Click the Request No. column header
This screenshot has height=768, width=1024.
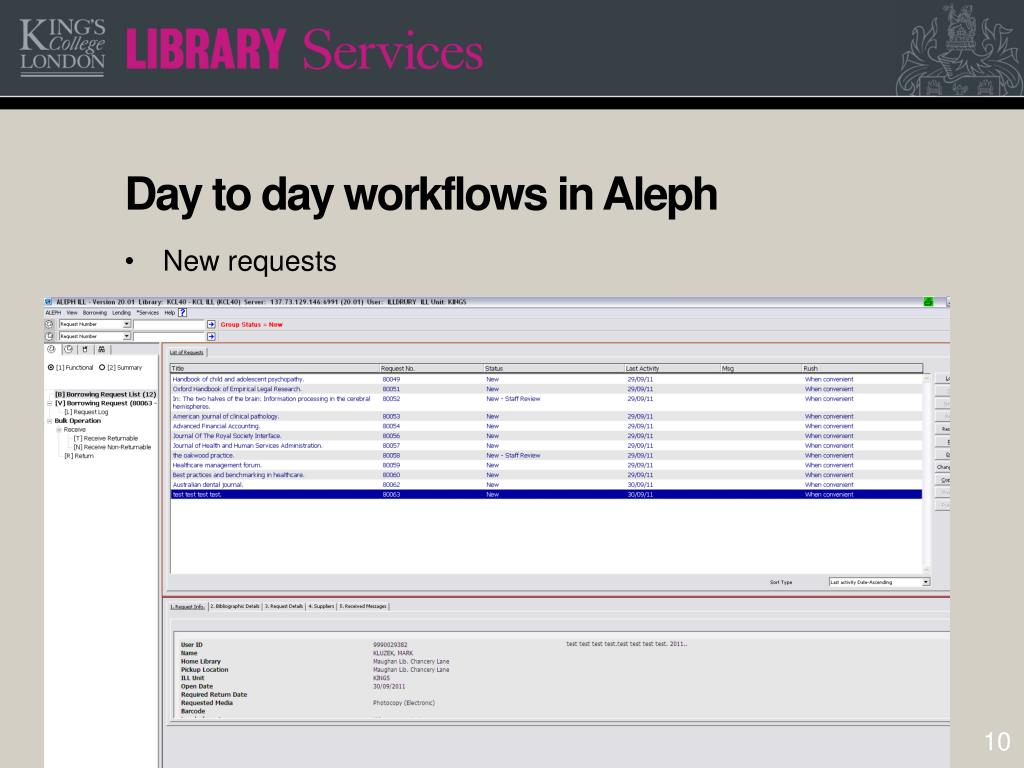point(431,368)
